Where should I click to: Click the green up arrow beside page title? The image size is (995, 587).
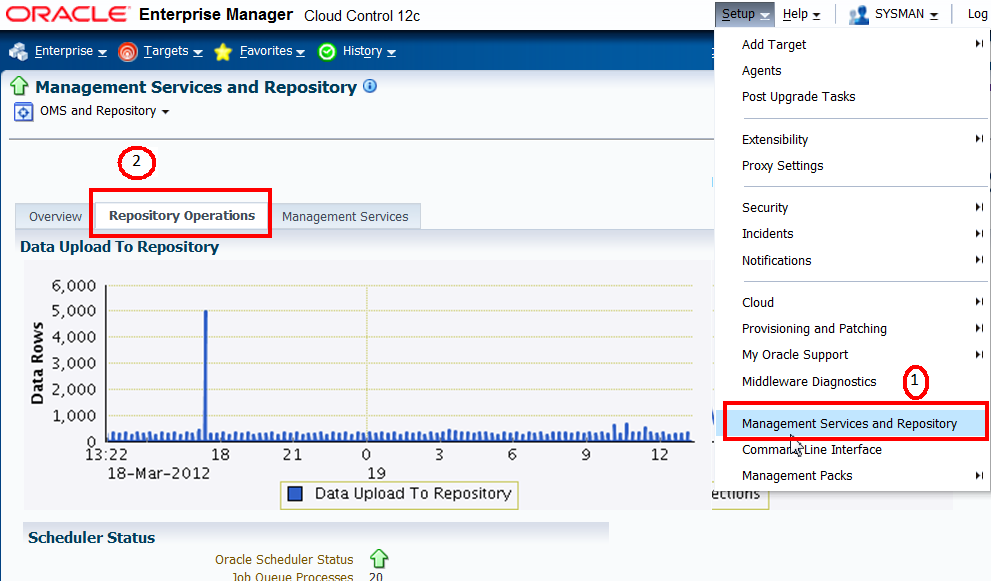click(19, 86)
